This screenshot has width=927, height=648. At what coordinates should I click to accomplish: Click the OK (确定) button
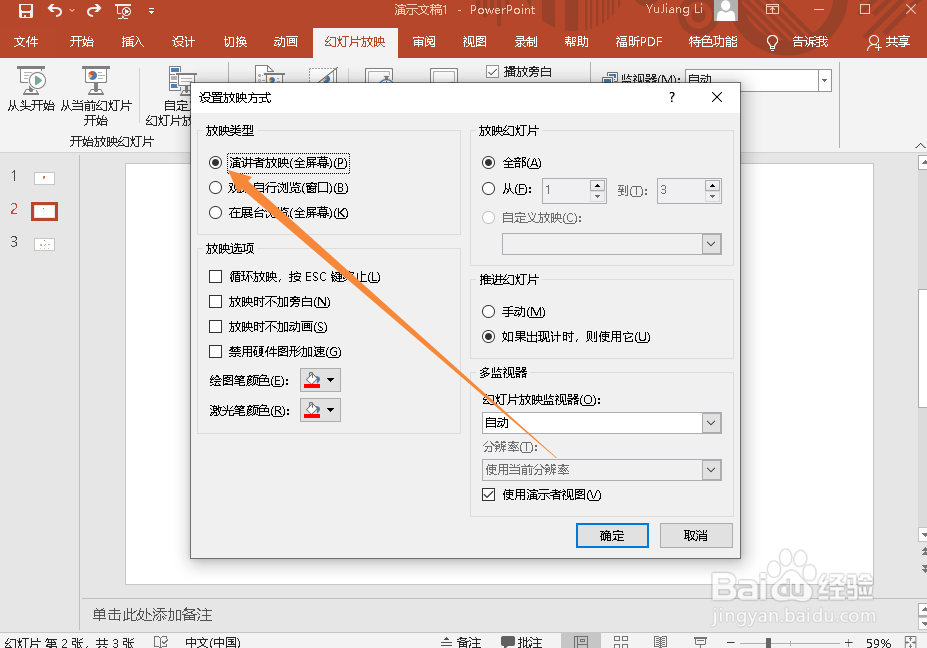click(x=612, y=536)
